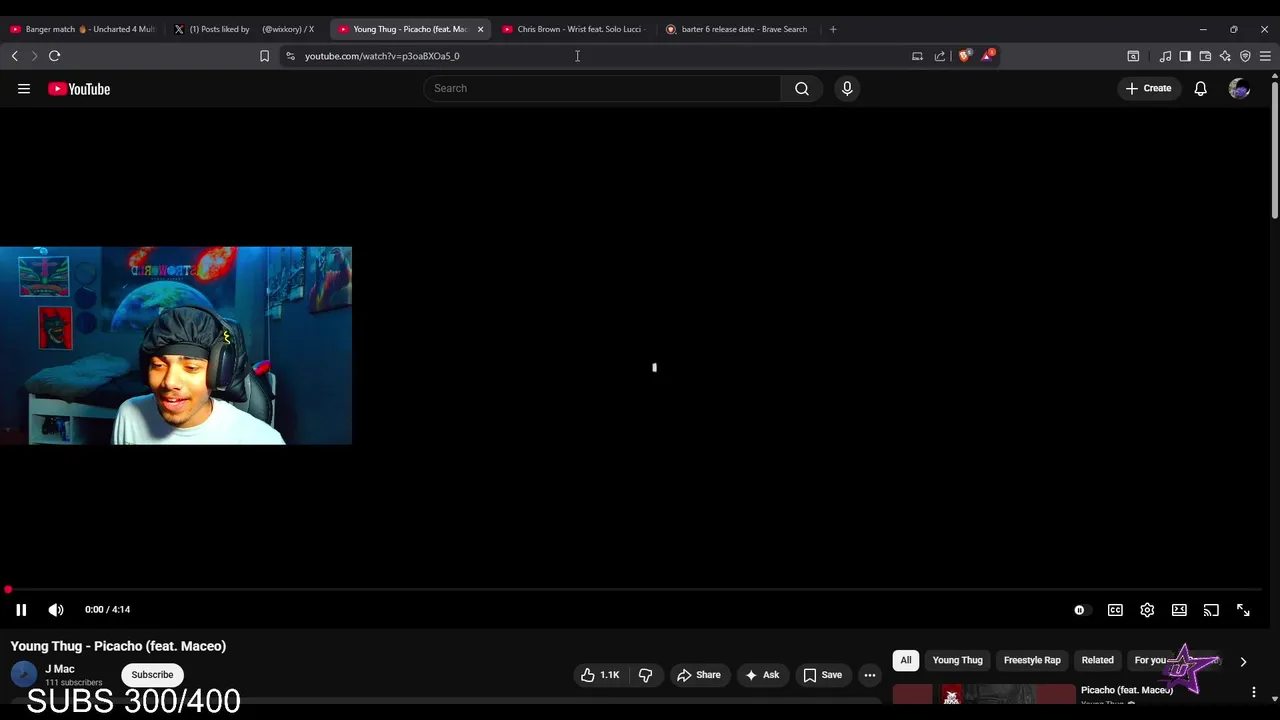Click the browser address bar URL
Screen dimensions: 1280x720
(x=382, y=56)
